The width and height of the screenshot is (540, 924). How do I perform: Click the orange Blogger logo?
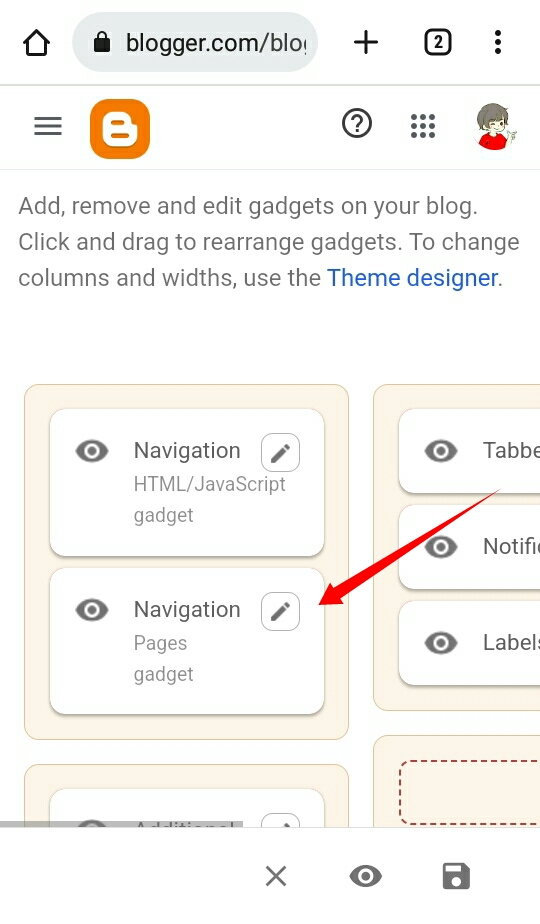[x=120, y=129]
